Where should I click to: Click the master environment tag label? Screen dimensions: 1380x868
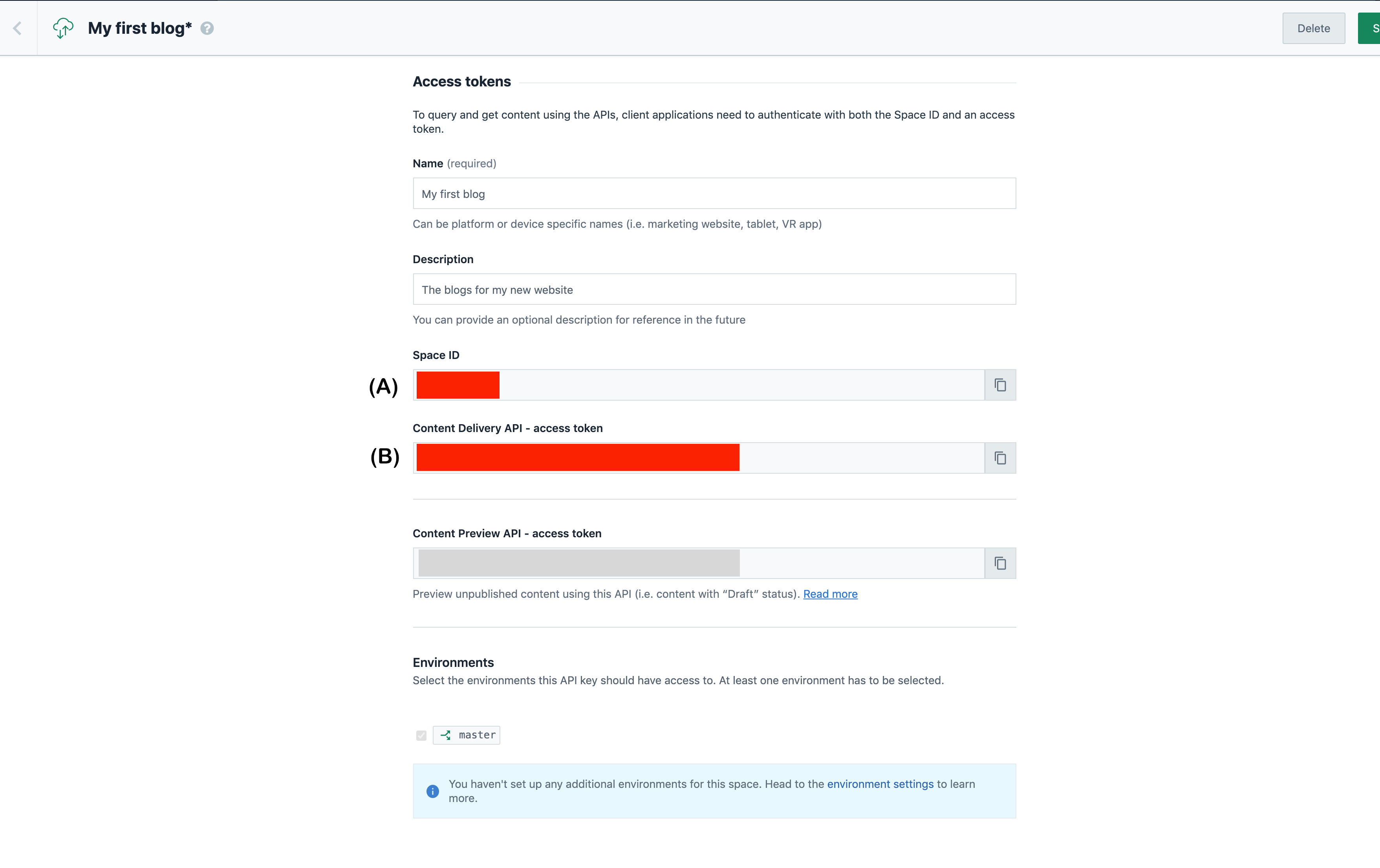point(477,735)
